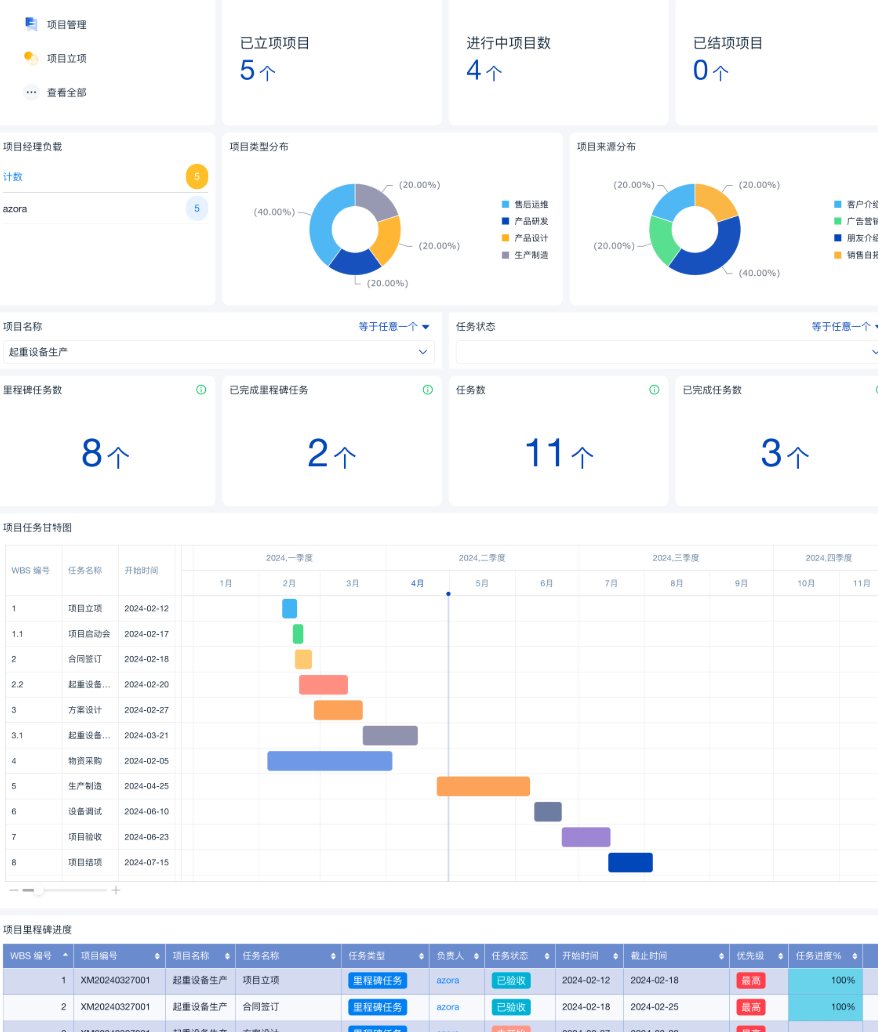Image resolution: width=878 pixels, height=1032 pixels.
Task: Click the 项目验收 purple Gantt bar
Action: coord(586,837)
